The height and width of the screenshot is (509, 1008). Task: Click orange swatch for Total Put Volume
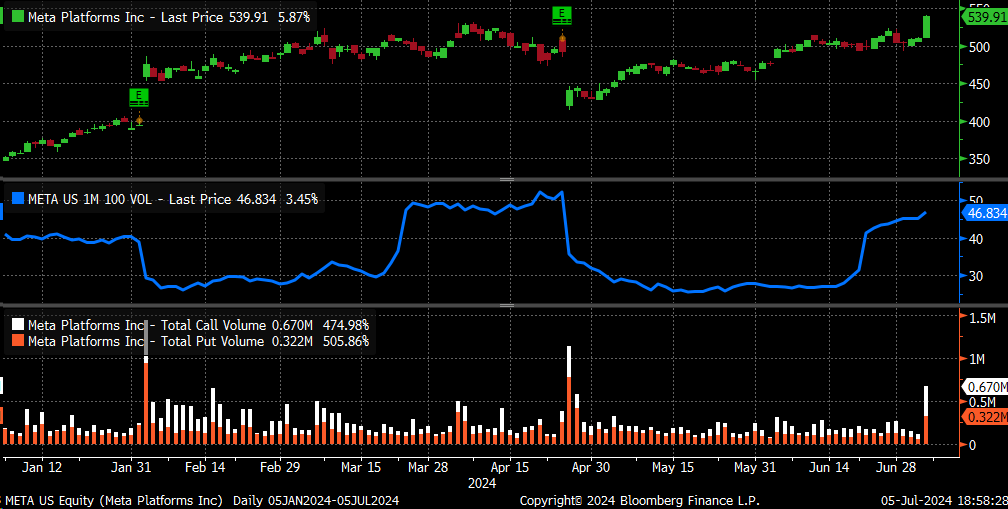coord(18,341)
